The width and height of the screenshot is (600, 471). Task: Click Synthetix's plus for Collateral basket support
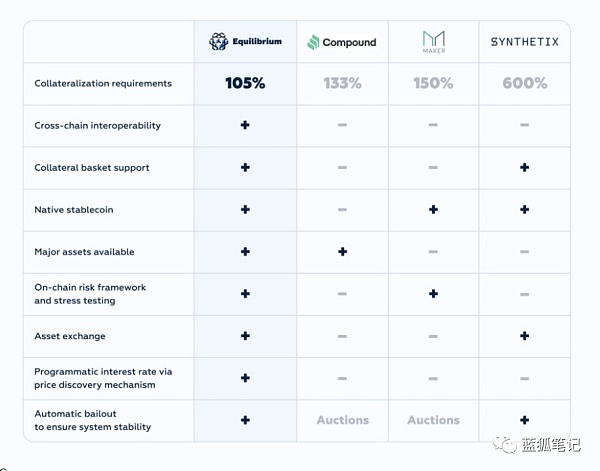click(x=524, y=168)
